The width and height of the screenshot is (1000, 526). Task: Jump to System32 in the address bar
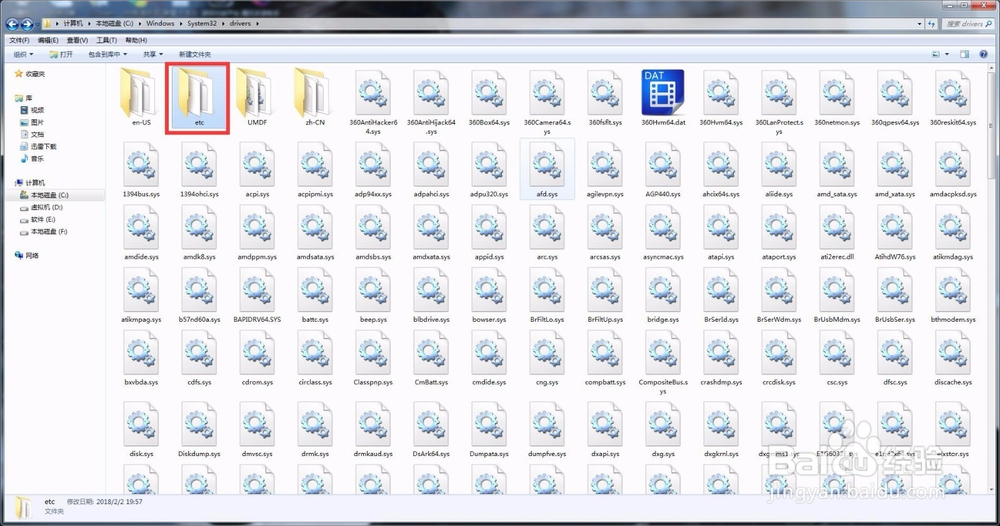click(202, 24)
